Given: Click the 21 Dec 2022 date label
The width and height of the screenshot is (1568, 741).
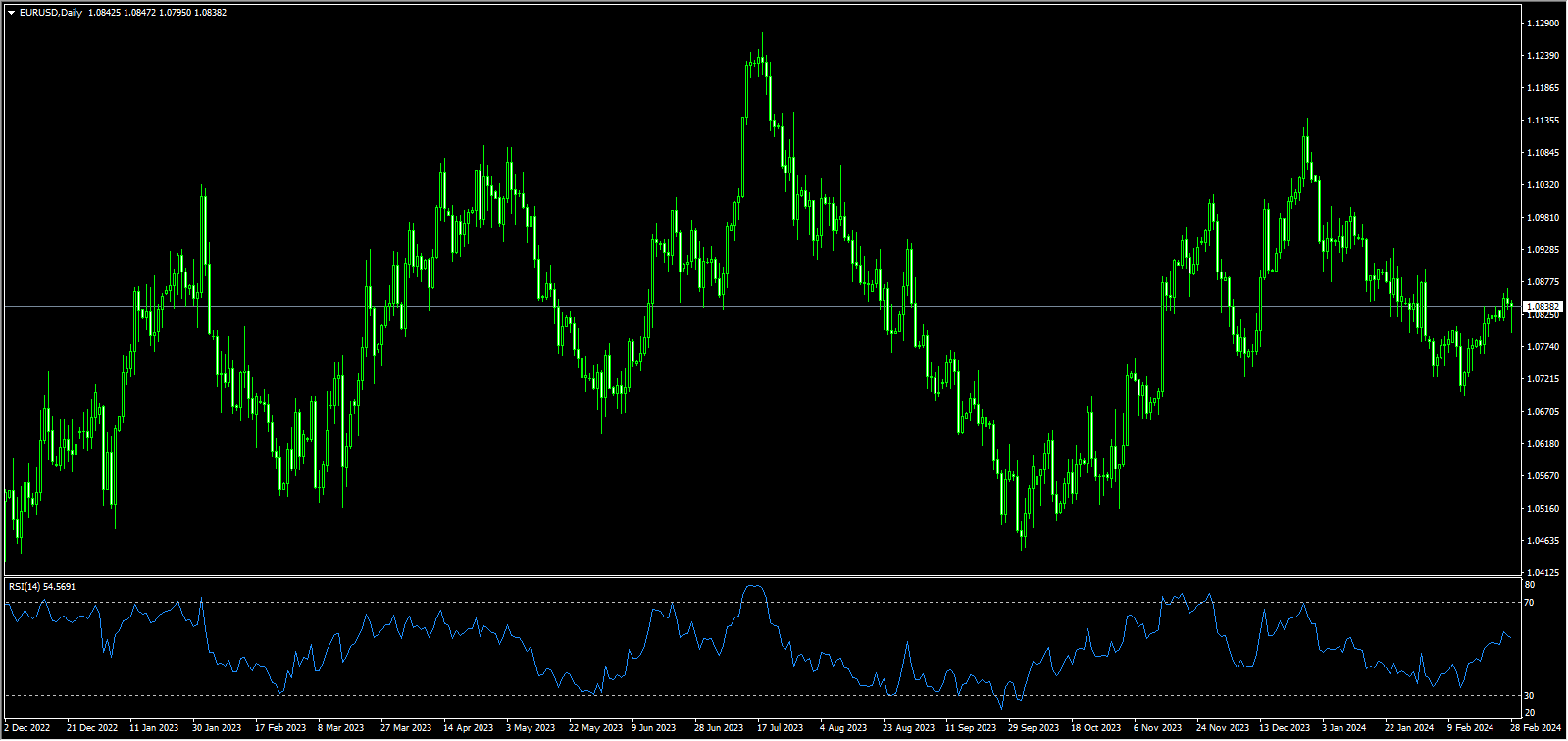Looking at the screenshot, I should [92, 728].
